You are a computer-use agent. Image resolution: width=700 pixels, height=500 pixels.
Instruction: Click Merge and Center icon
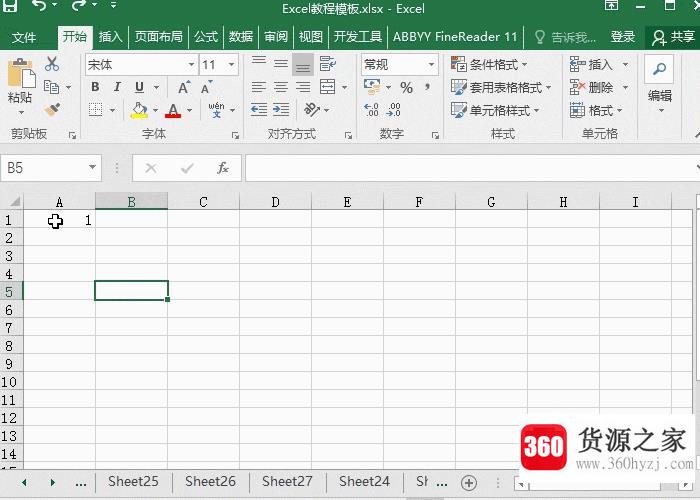coord(328,87)
